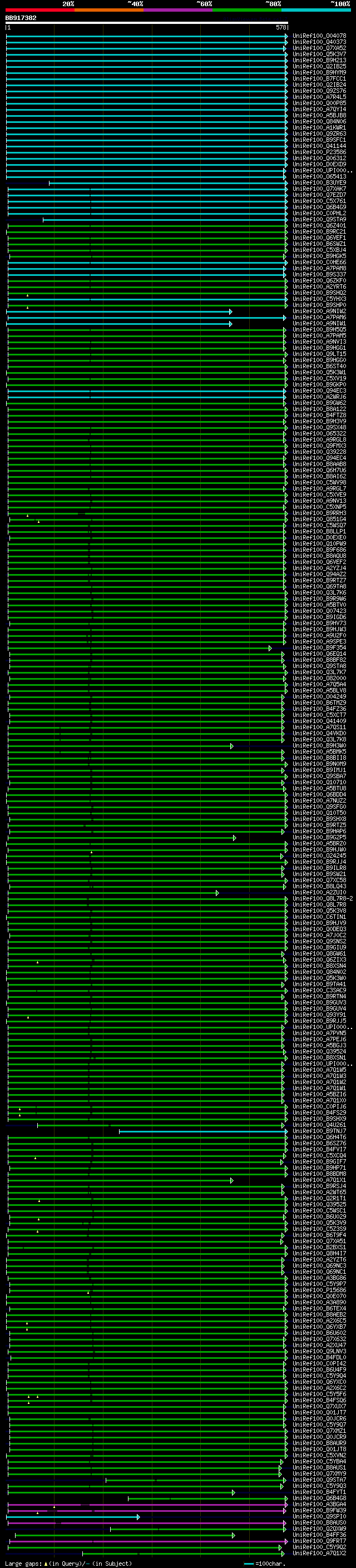Select hit UniRef100_Q2IB24
356x1568 pixels.
[x=319, y=85]
